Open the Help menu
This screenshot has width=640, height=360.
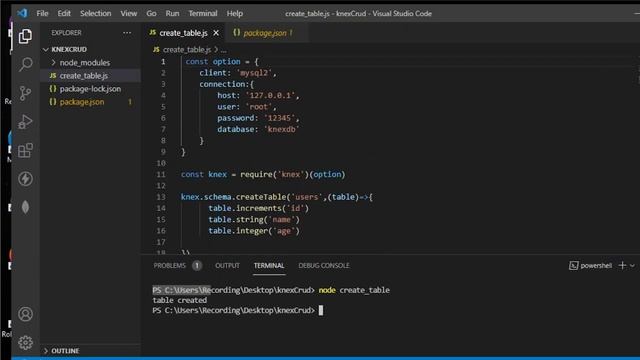235,13
